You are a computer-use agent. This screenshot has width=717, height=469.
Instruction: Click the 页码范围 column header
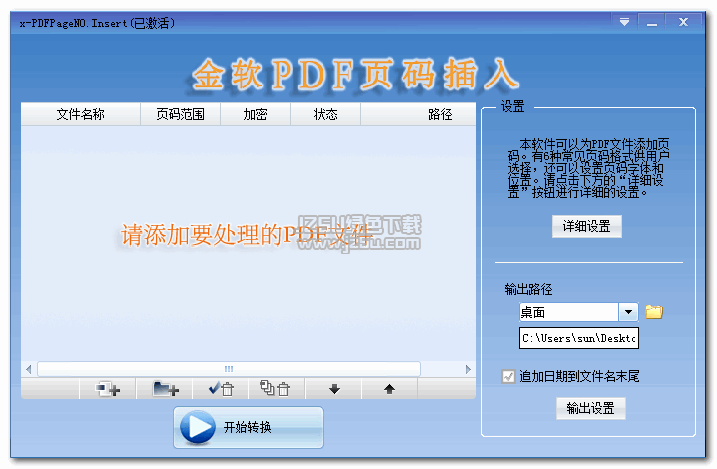tap(180, 114)
